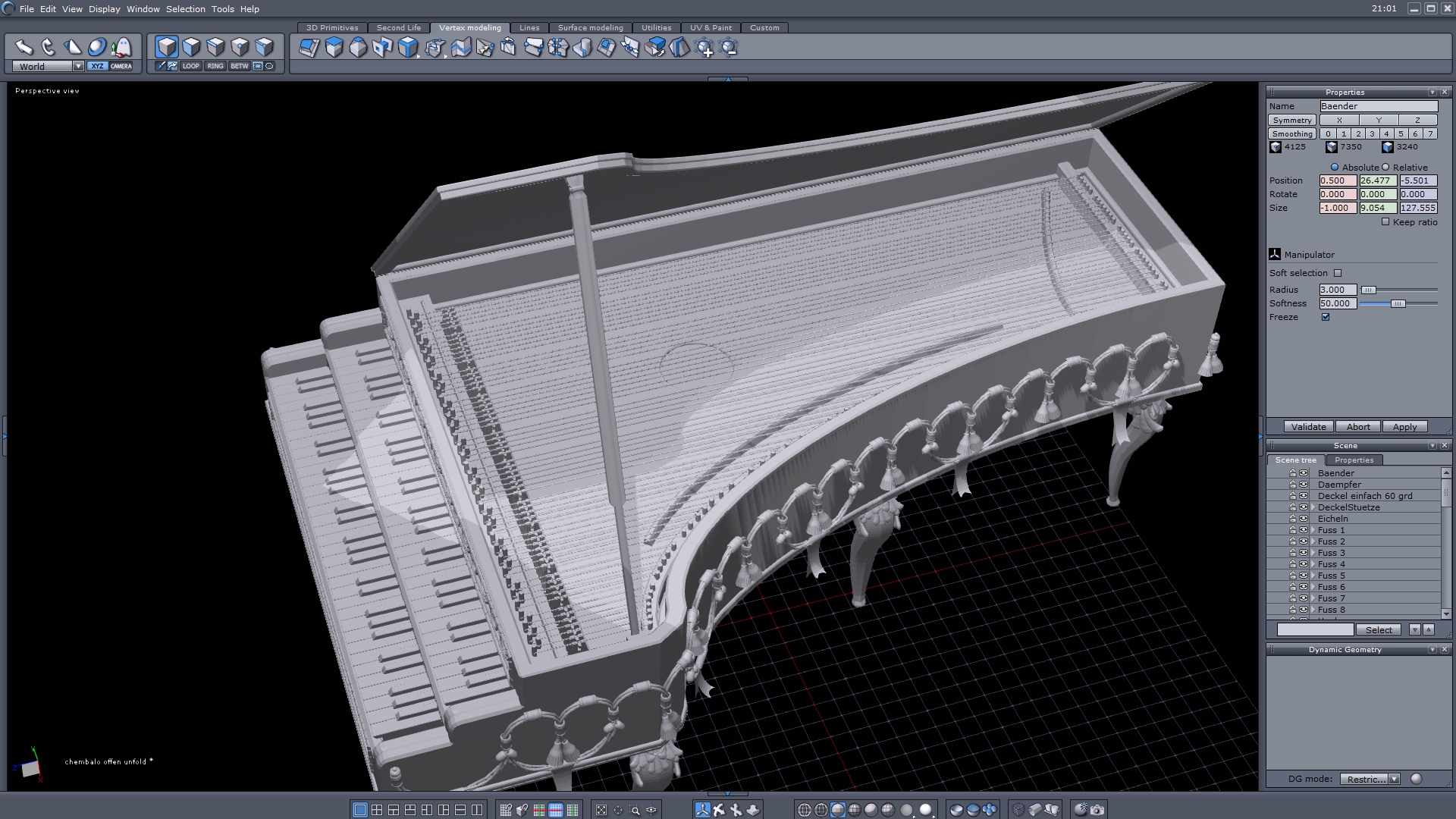Uncheck the Freeze checkbox
1456x819 pixels.
[x=1326, y=317]
